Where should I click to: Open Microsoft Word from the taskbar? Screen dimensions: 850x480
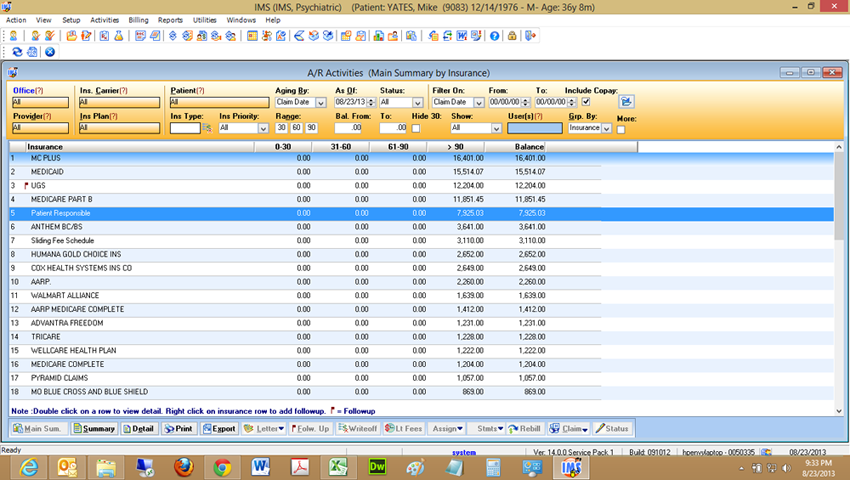261,467
